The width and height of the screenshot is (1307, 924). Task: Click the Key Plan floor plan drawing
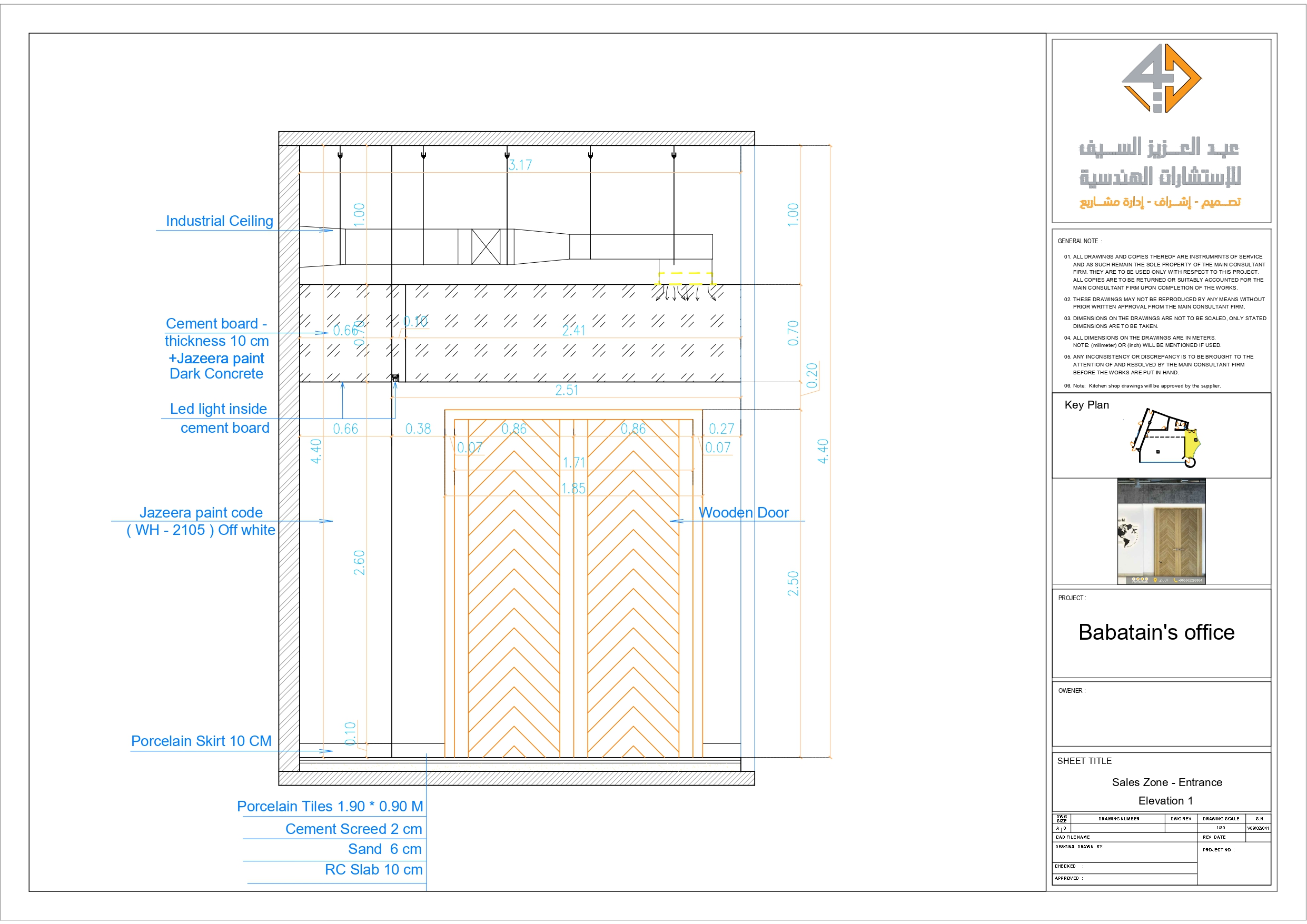tap(1161, 439)
